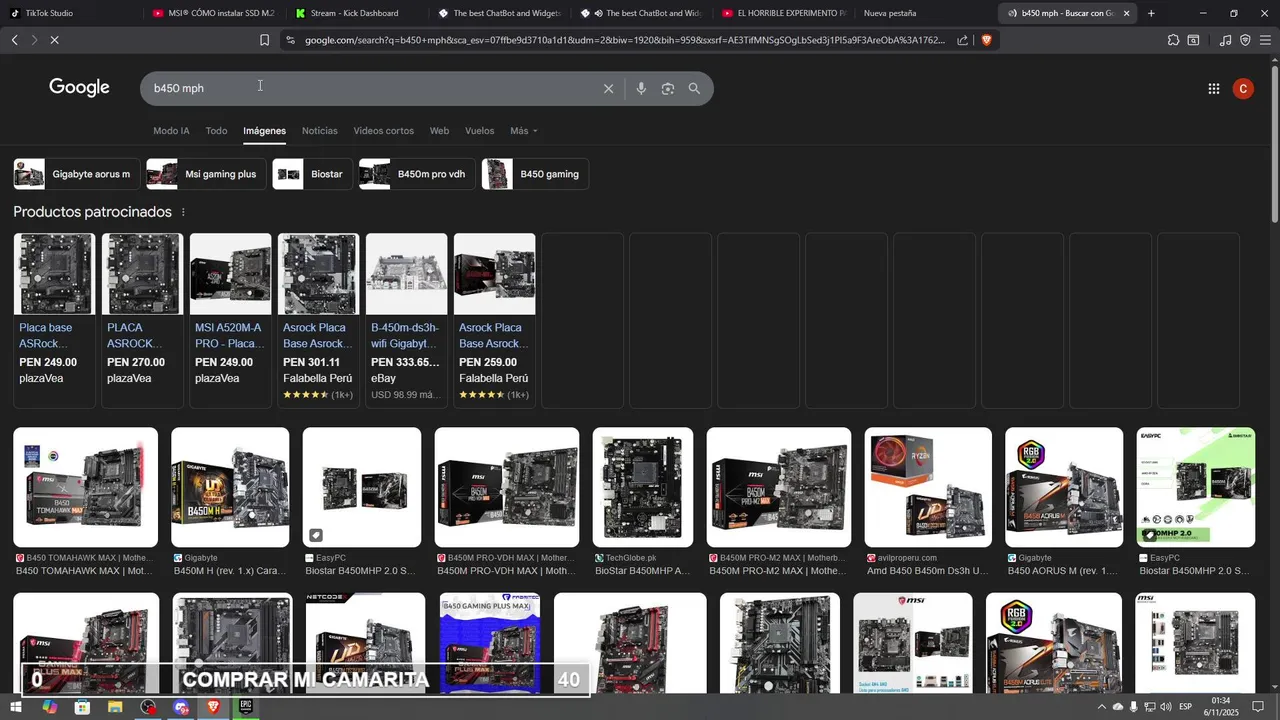Start voice search with microphone icon
Screen dimensions: 1280x720
(x=641, y=88)
